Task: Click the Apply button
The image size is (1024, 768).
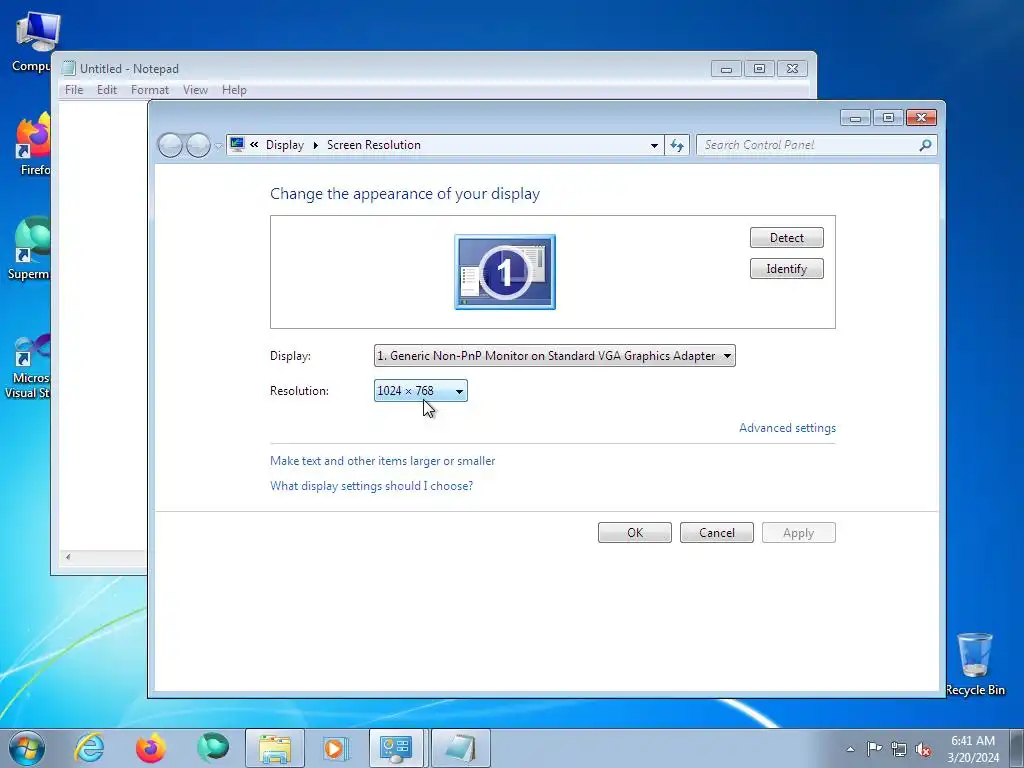Action: [x=799, y=533]
